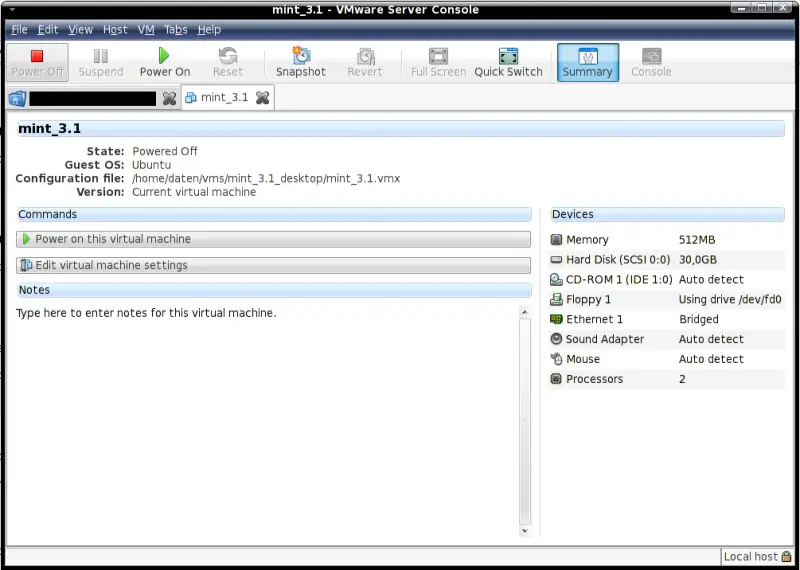Click the Reset toolbar button
Screen dimensions: 800x570
[228, 62]
